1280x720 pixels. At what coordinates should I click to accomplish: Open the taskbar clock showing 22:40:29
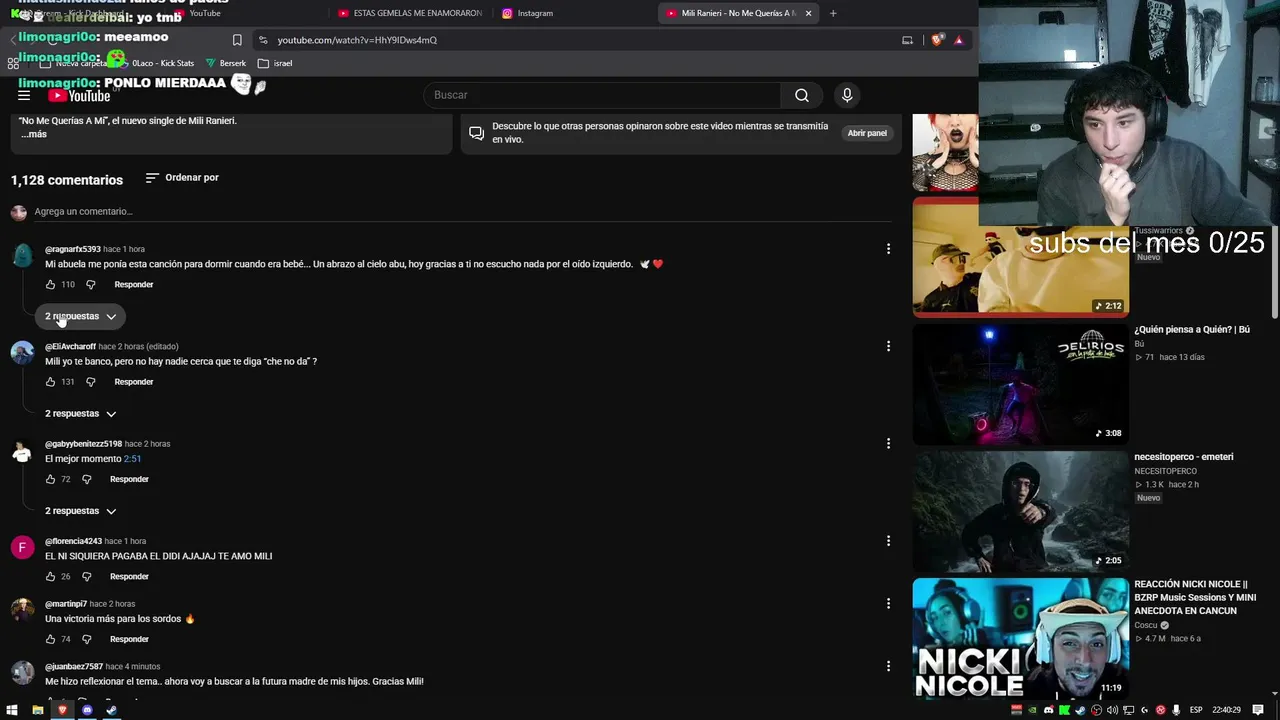point(1225,710)
